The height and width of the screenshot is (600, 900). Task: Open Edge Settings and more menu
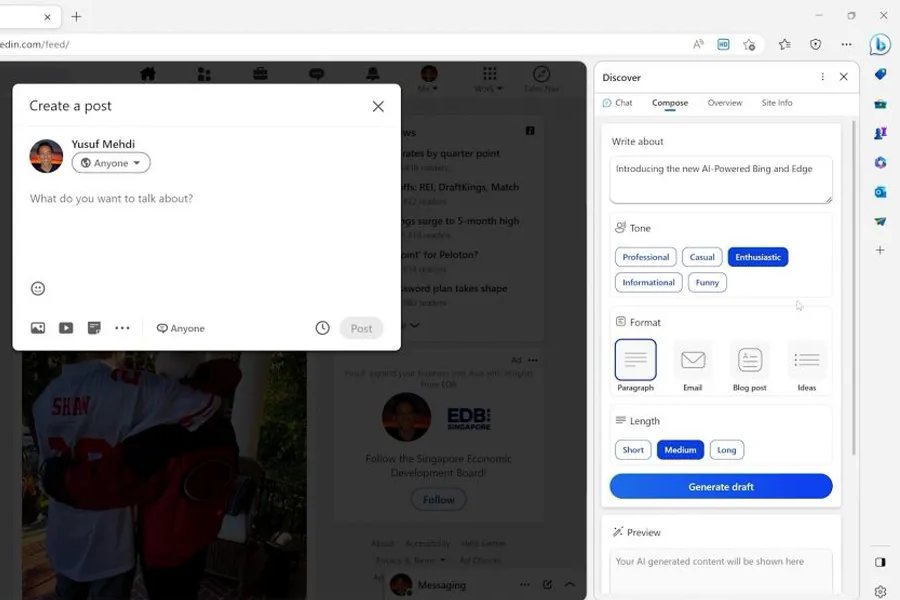tap(847, 44)
